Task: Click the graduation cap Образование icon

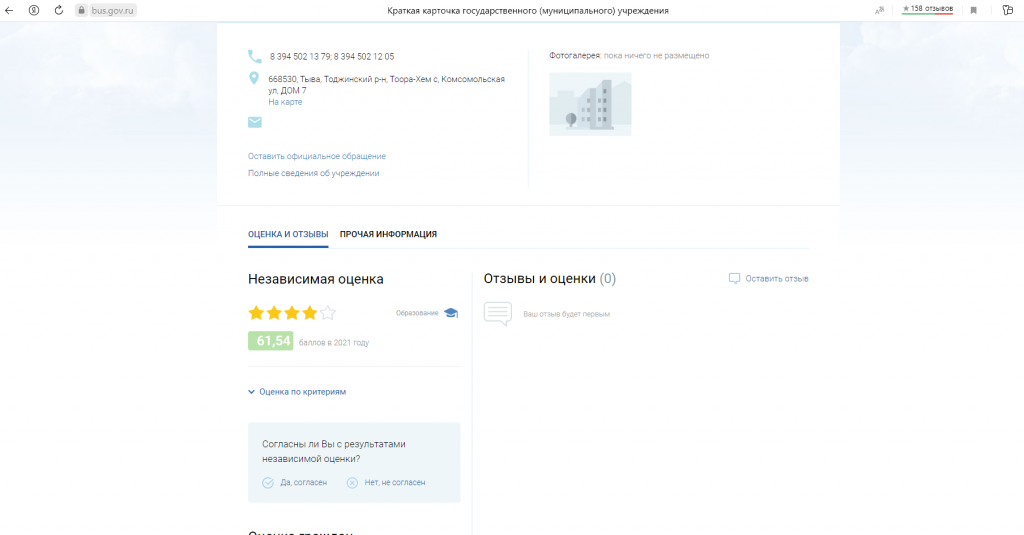Action: 451,313
